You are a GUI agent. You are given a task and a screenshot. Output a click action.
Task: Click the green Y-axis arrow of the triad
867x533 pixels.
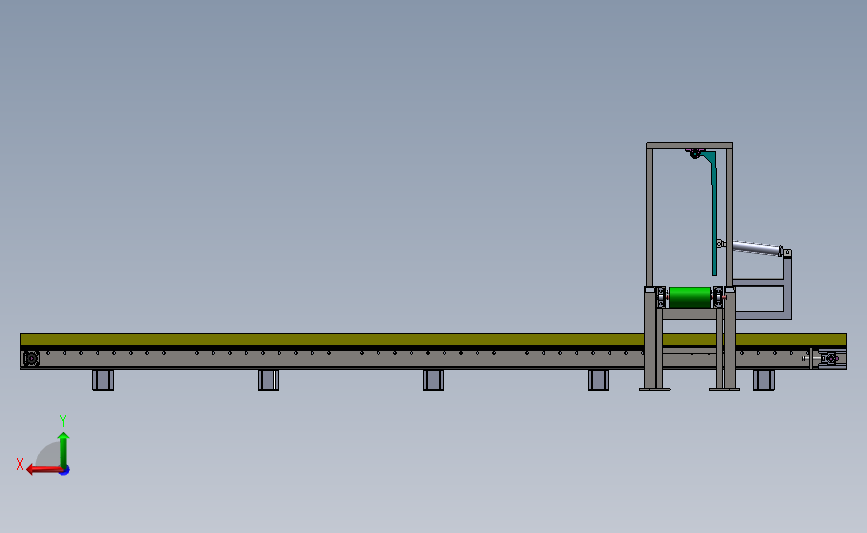[64, 451]
